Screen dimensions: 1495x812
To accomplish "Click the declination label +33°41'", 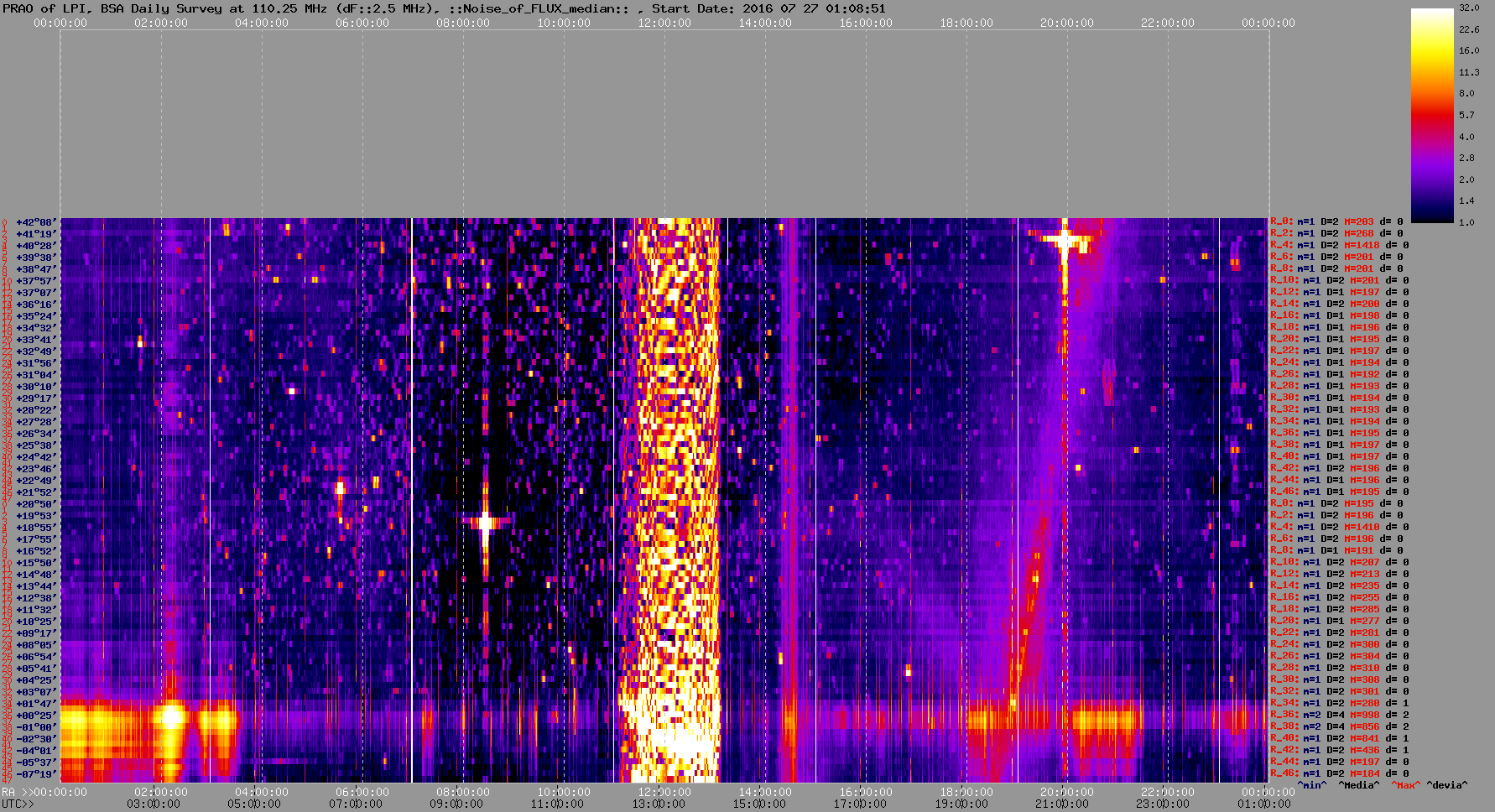I will [x=35, y=340].
